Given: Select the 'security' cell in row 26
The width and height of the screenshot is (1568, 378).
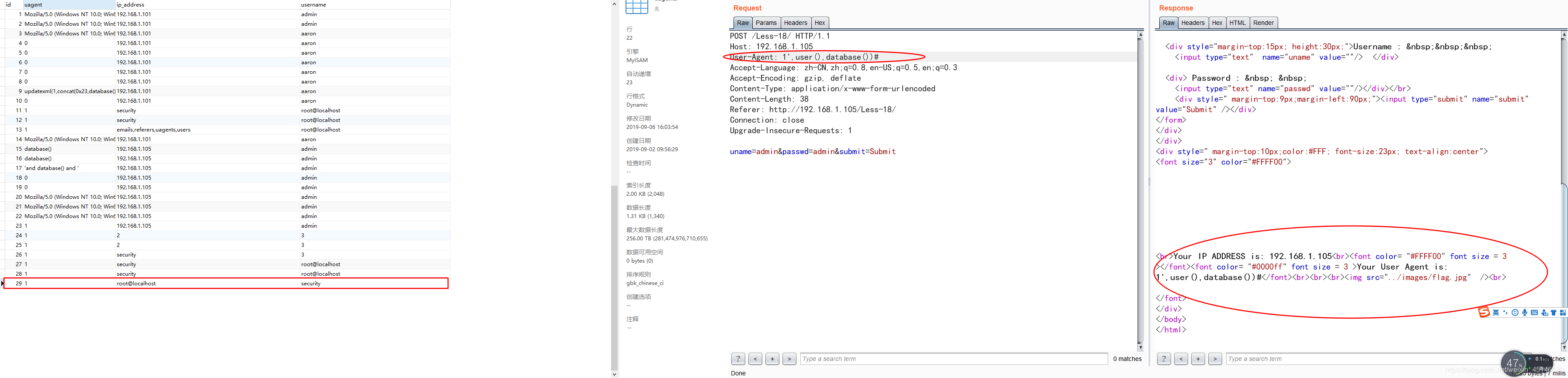Looking at the screenshot, I should 208,255.
